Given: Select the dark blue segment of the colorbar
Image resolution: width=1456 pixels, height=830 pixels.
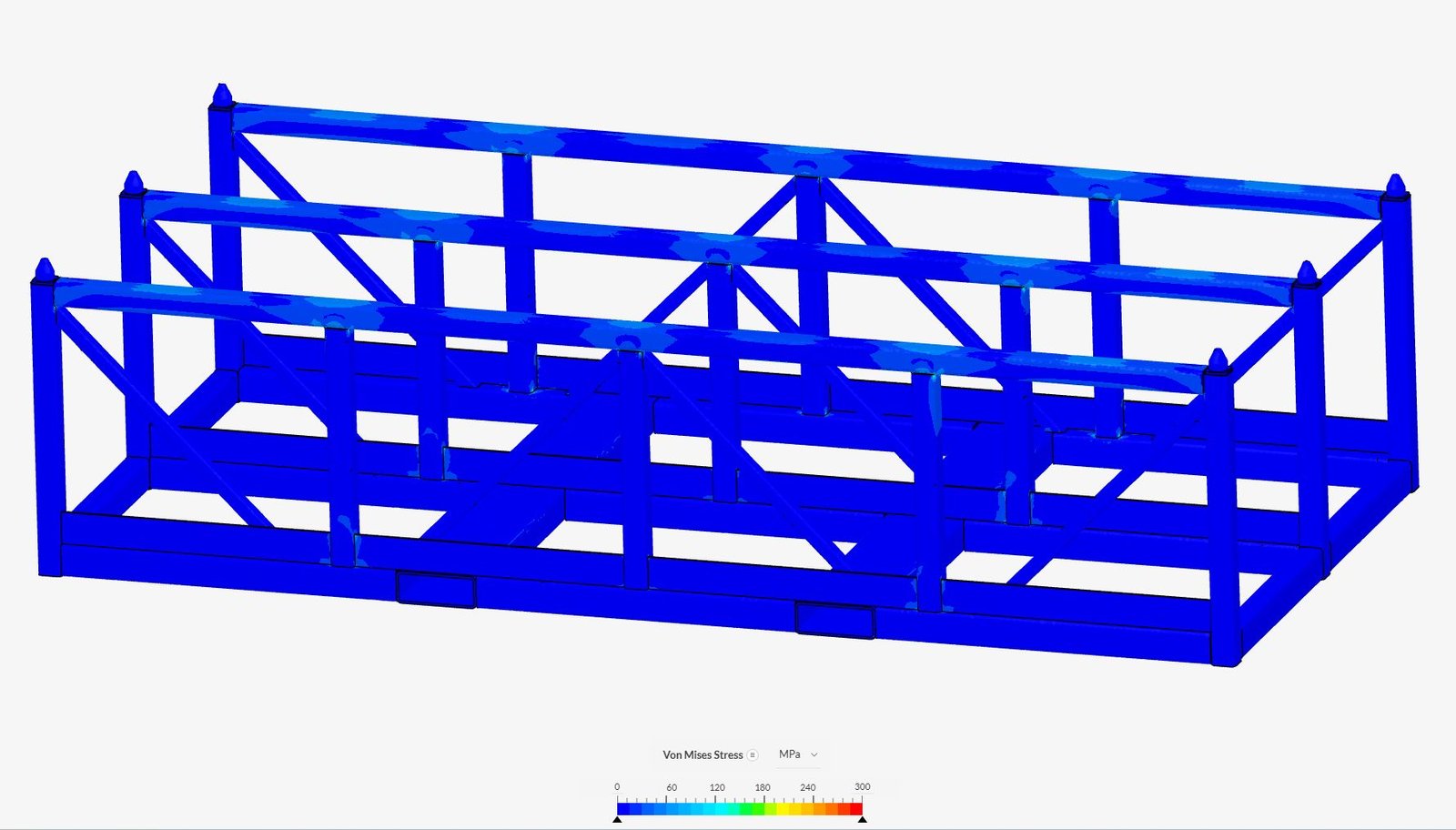Looking at the screenshot, I should click(623, 808).
